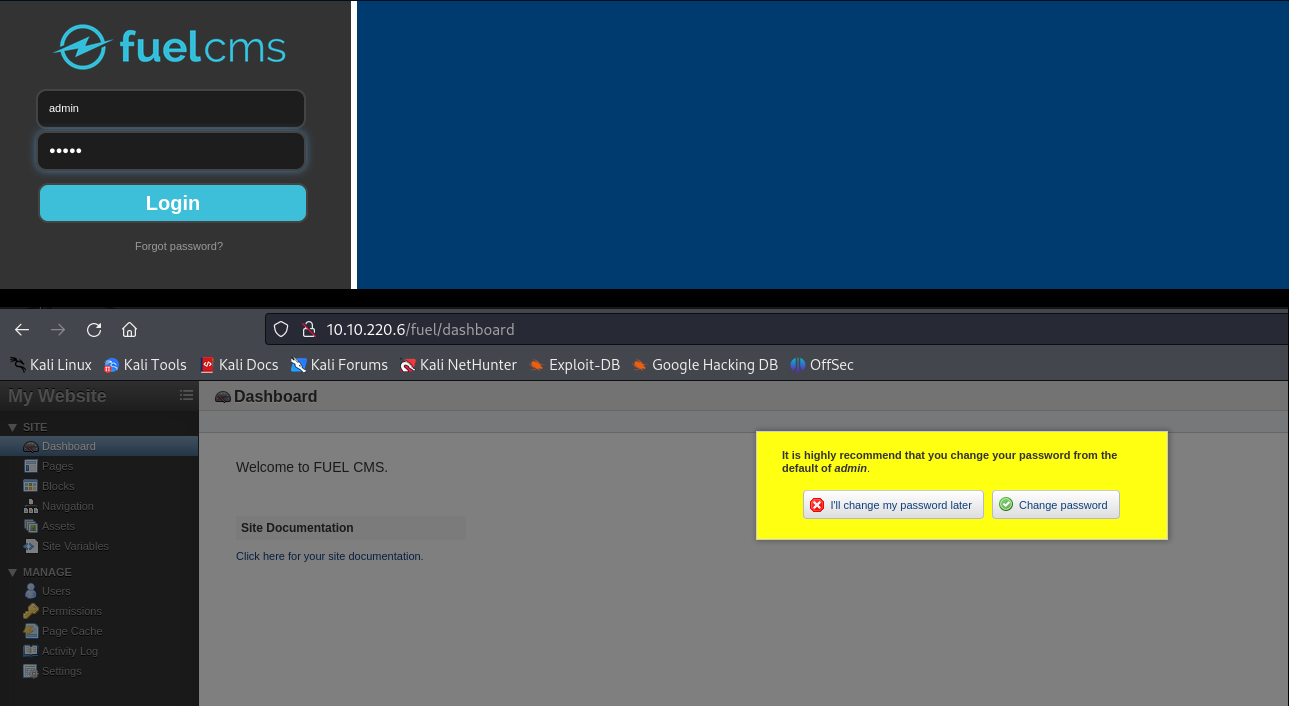Screen dimensions: 1289x706
Task: Click the browser reload icon
Action: click(94, 330)
